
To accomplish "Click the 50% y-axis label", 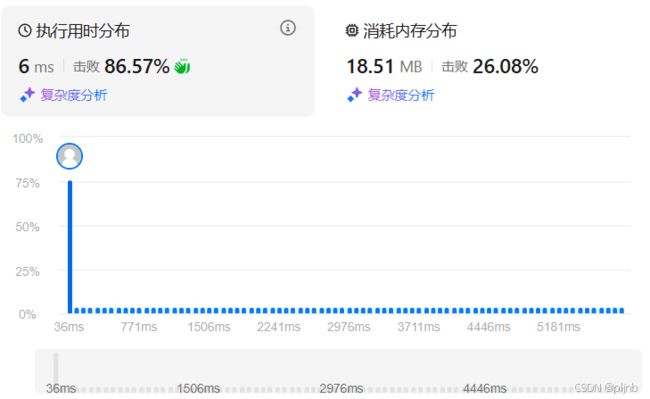I will 27,227.
